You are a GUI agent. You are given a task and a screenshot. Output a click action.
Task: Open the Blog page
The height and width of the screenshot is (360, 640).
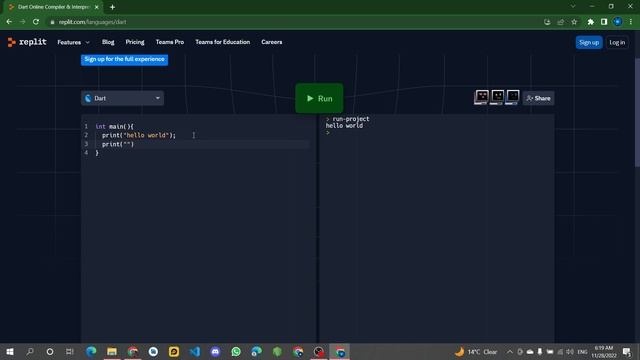pos(108,42)
